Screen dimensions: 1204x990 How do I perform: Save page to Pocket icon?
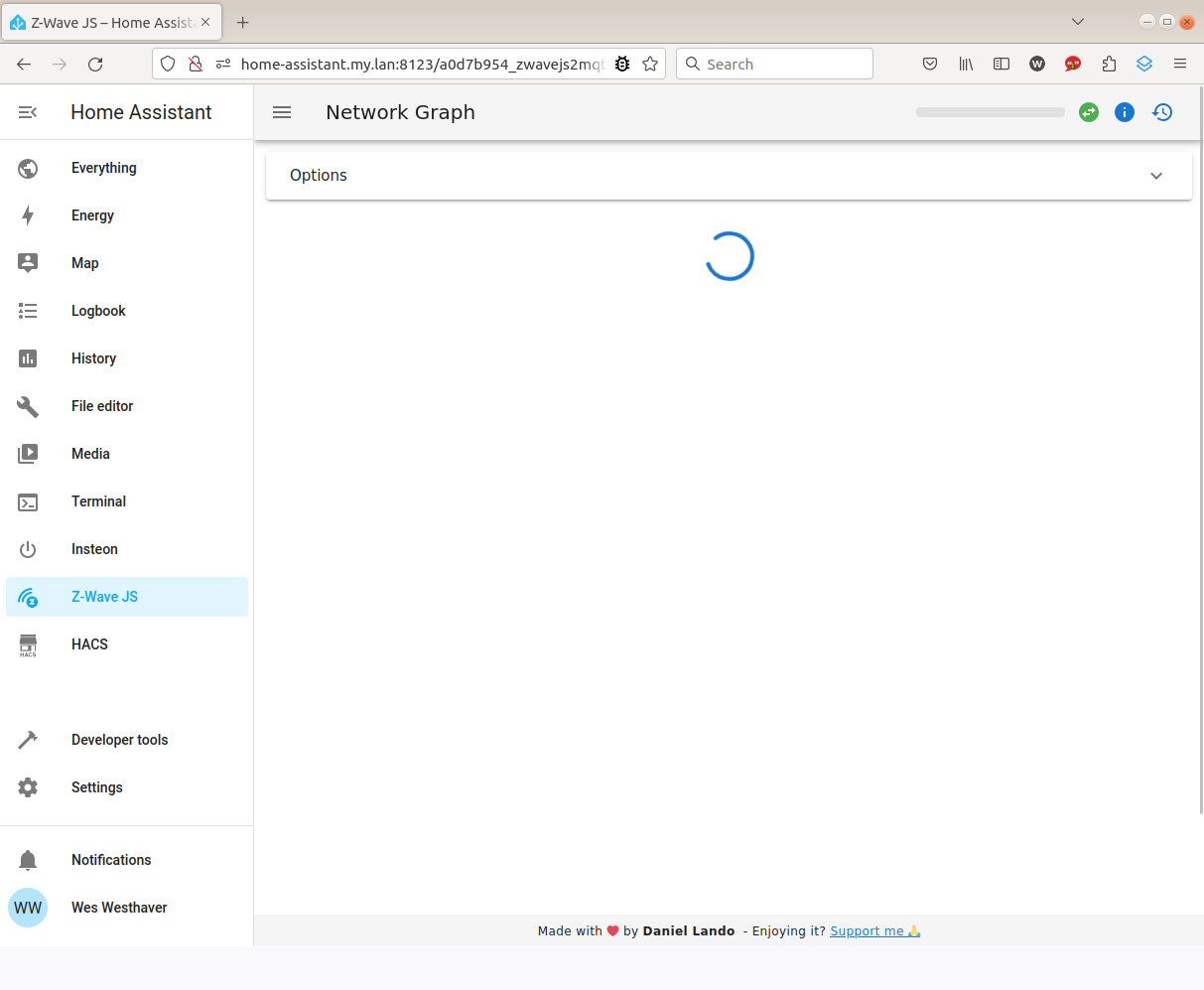click(x=930, y=64)
